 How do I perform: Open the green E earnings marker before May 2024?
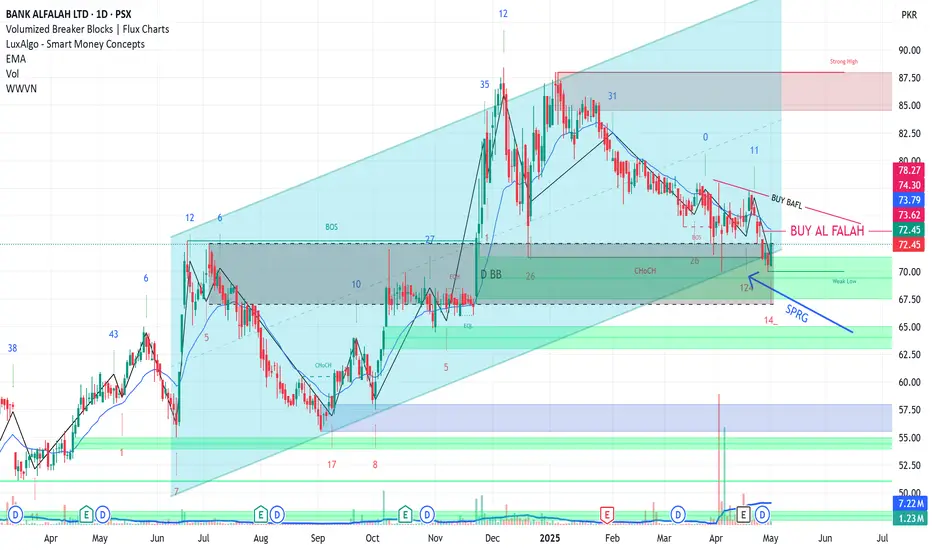87,514
